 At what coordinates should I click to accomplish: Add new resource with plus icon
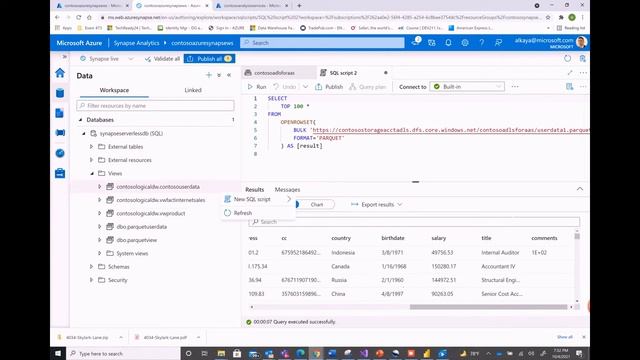pos(209,75)
